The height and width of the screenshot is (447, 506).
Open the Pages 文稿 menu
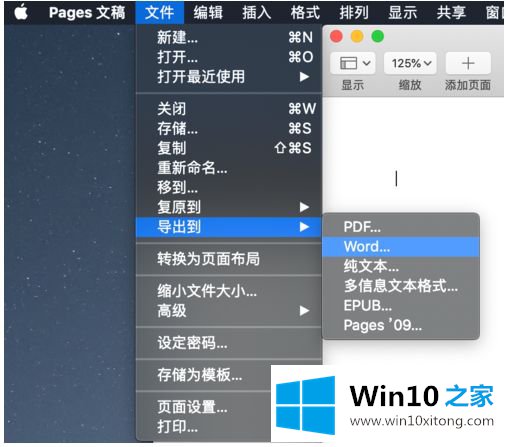87,12
